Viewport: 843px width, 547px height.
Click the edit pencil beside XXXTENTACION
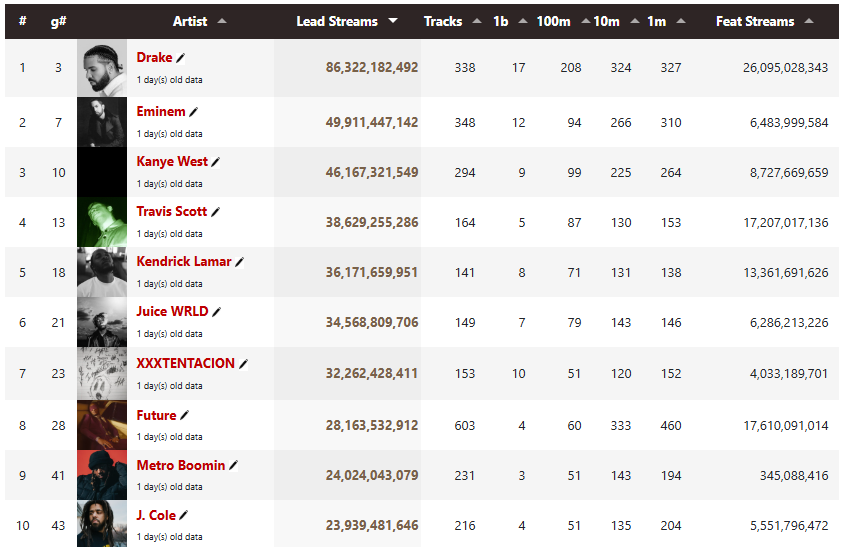click(x=243, y=364)
